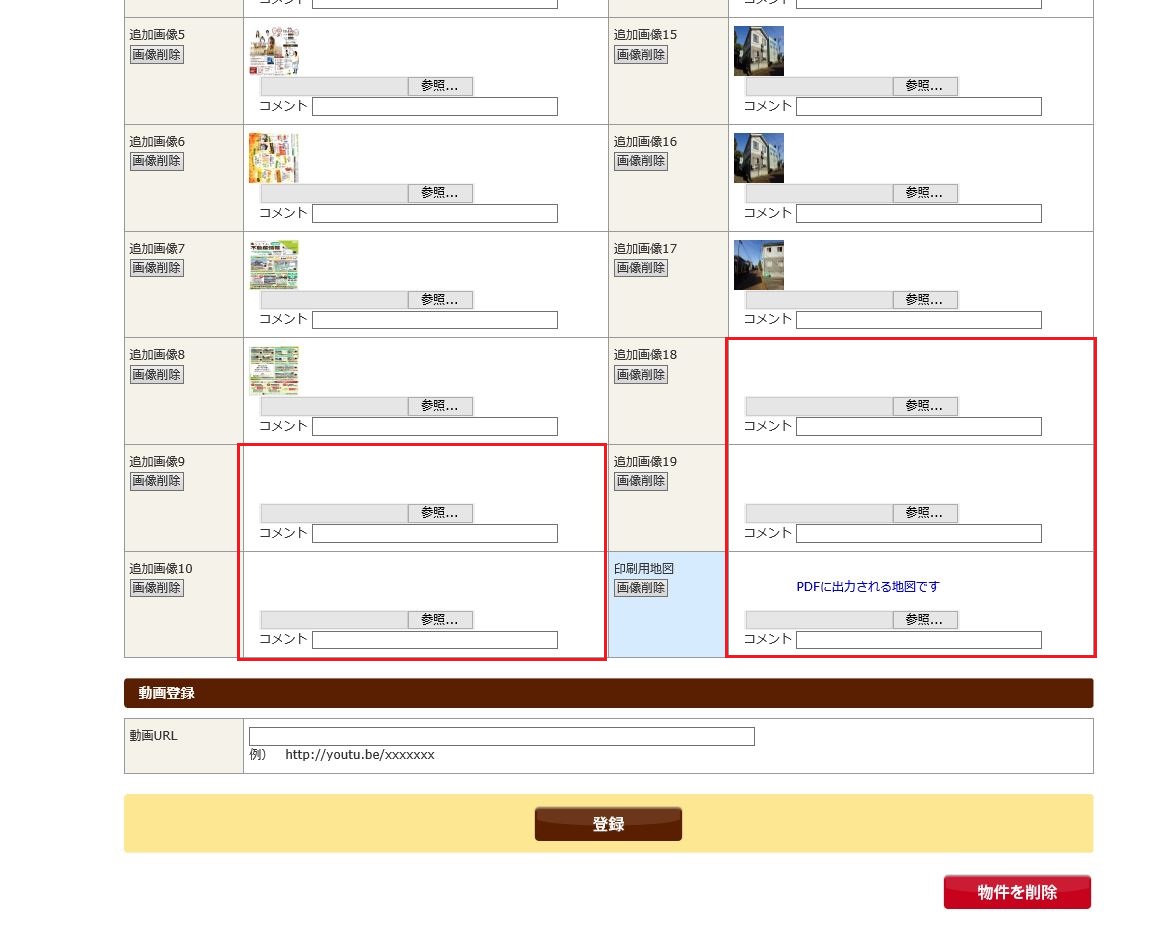
Task: Remove the 印刷用地図 image
Action: point(641,588)
